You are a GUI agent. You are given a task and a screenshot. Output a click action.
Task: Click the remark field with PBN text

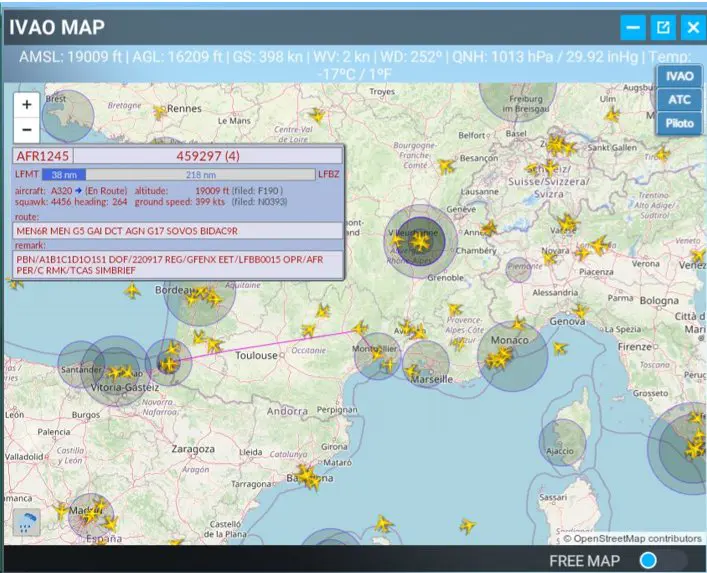point(178,265)
